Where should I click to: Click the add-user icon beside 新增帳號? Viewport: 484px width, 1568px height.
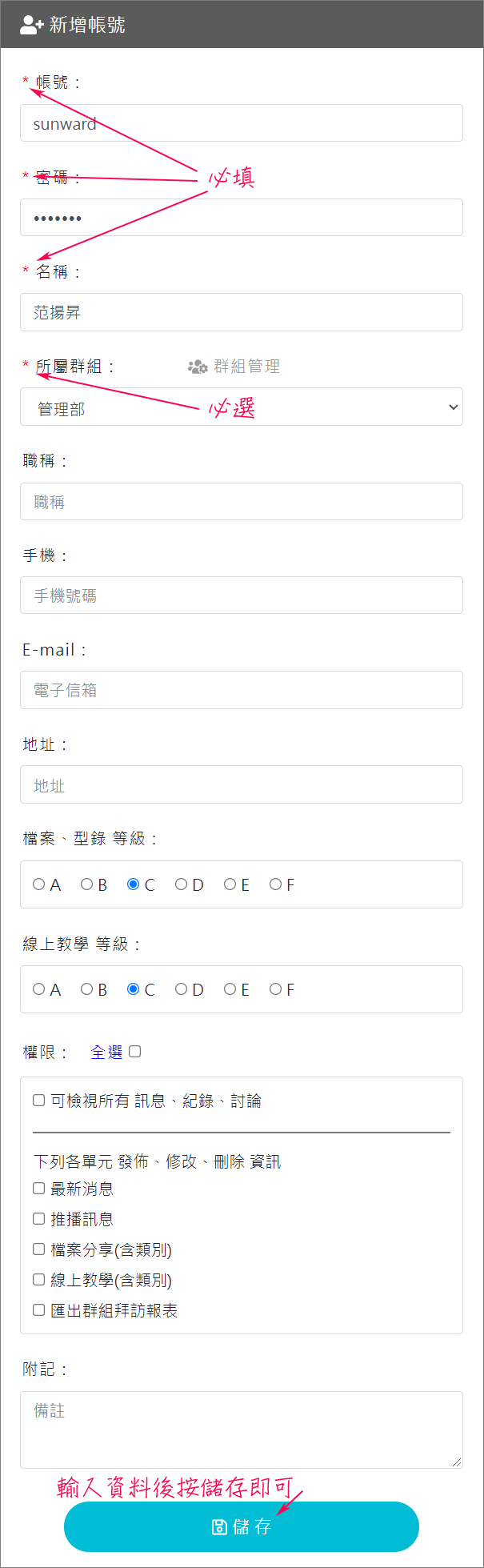[30, 25]
